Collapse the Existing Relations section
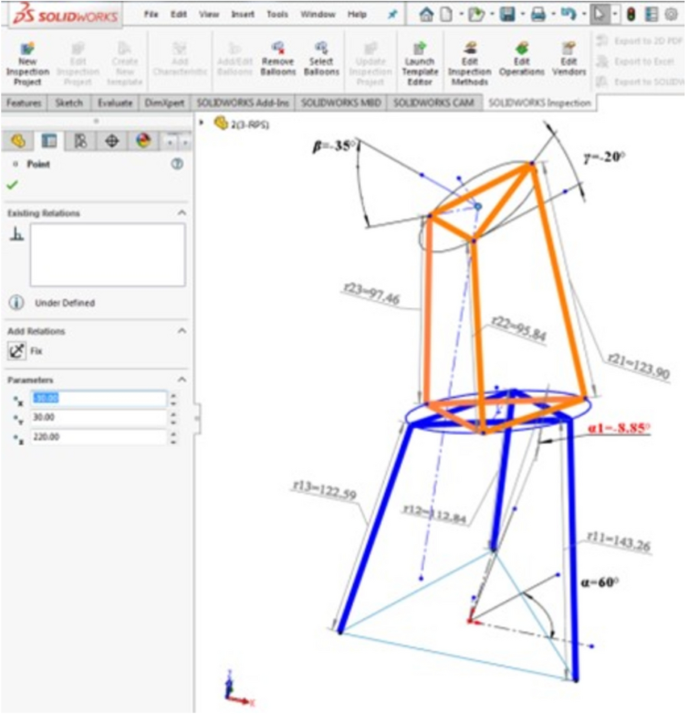 tap(181, 213)
